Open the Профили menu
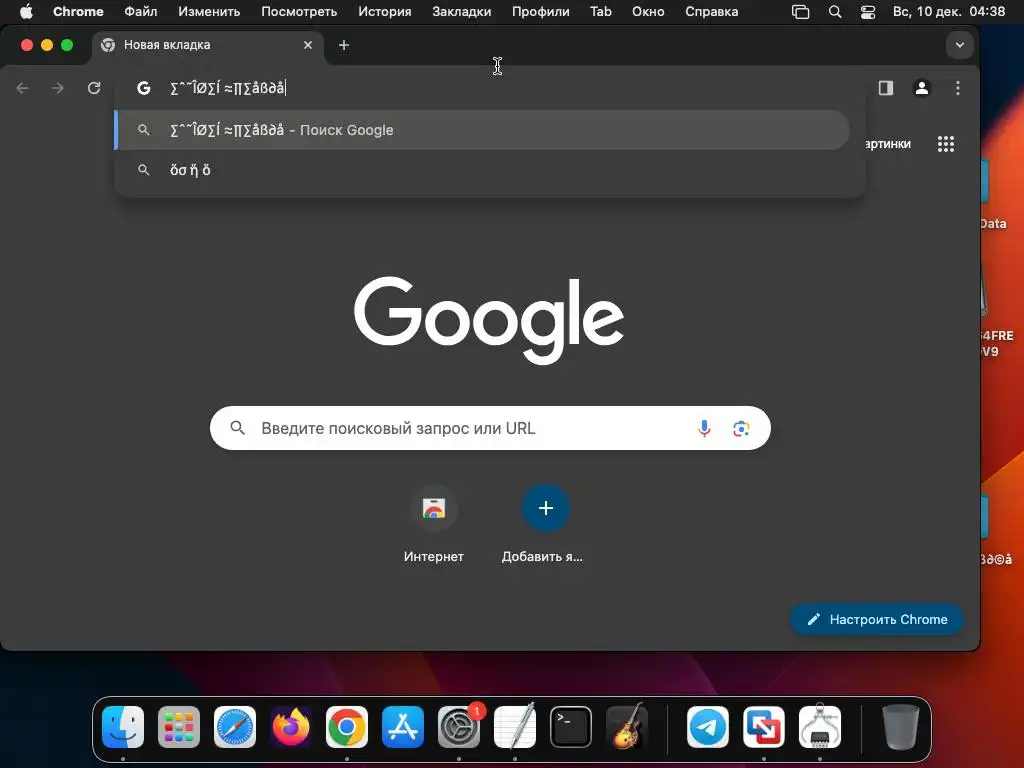Screen dimensions: 1024x768 541,11
